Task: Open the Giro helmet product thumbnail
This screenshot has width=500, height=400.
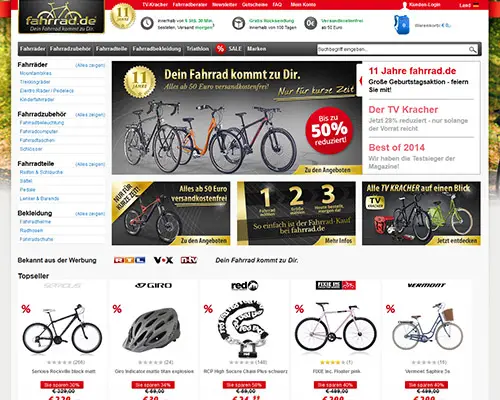Action: 154,329
